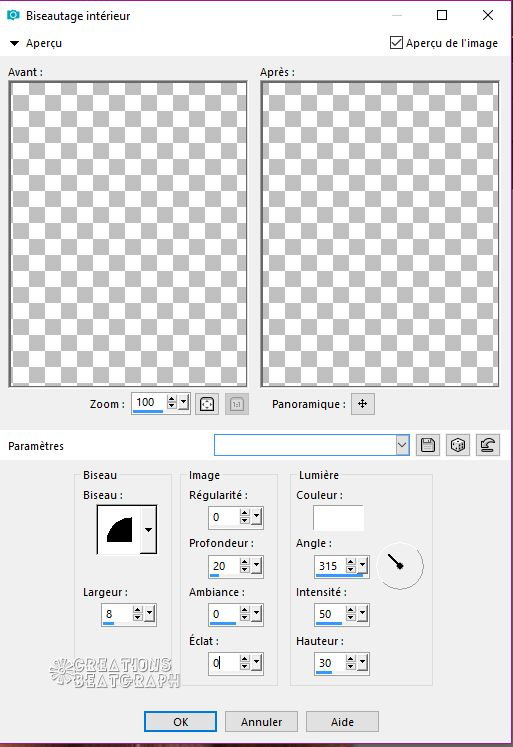The image size is (513, 747).
Task: Click OK to apply the bevel
Action: 181,722
